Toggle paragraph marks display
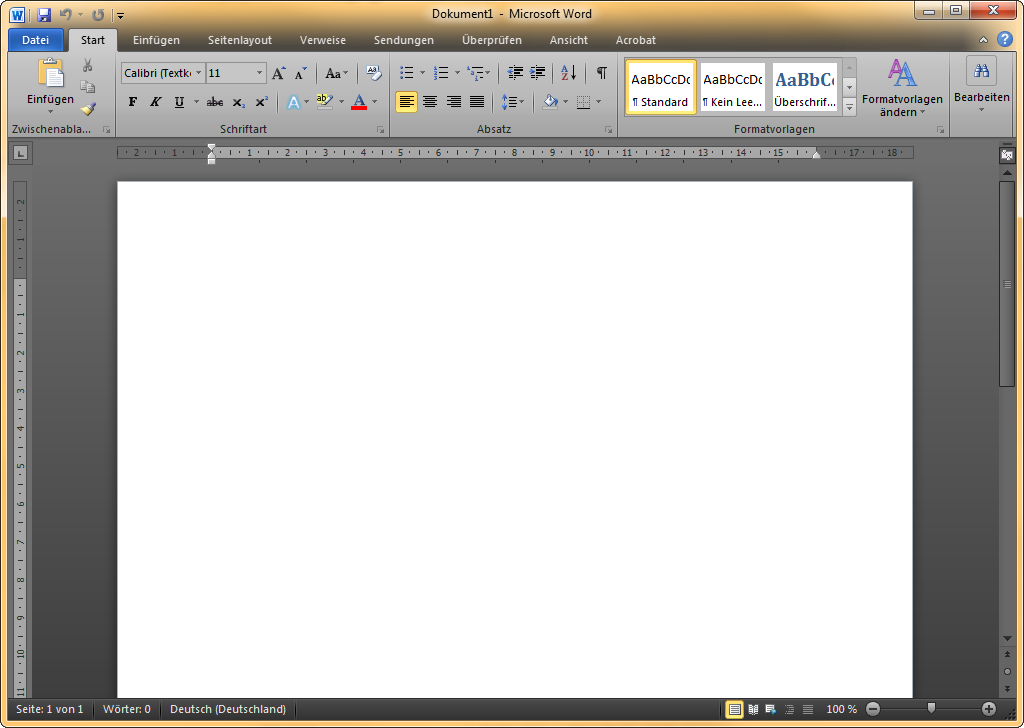The image size is (1024, 728). (x=601, y=73)
